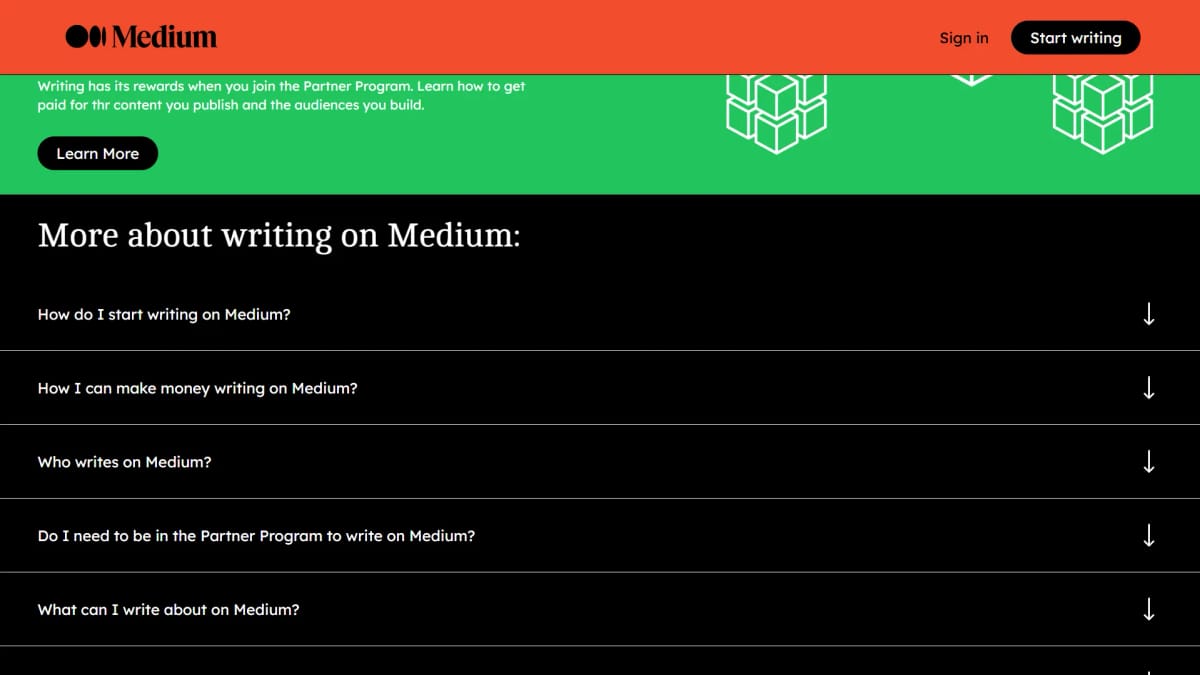Open 'Do I need to be in the Partner Program' text
This screenshot has height=675, width=1200.
tap(256, 536)
